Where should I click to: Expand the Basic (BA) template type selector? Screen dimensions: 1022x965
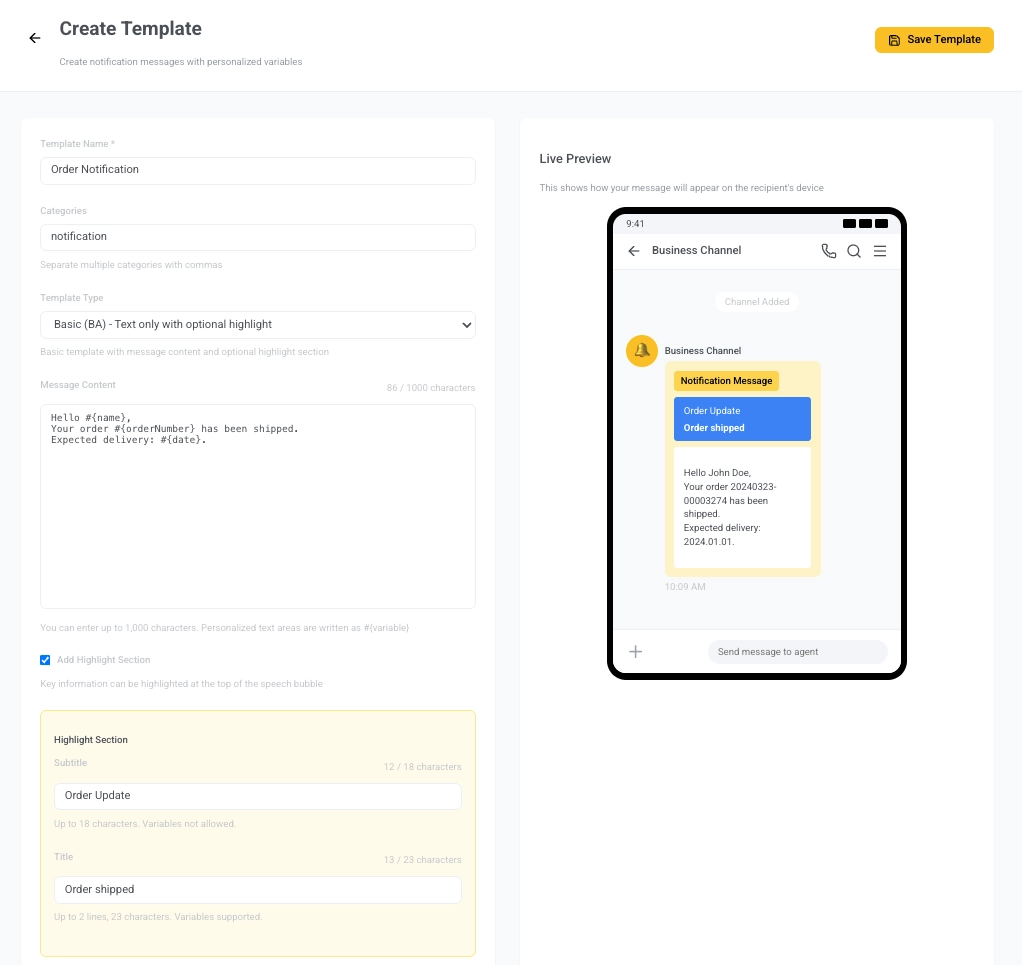click(x=257, y=324)
